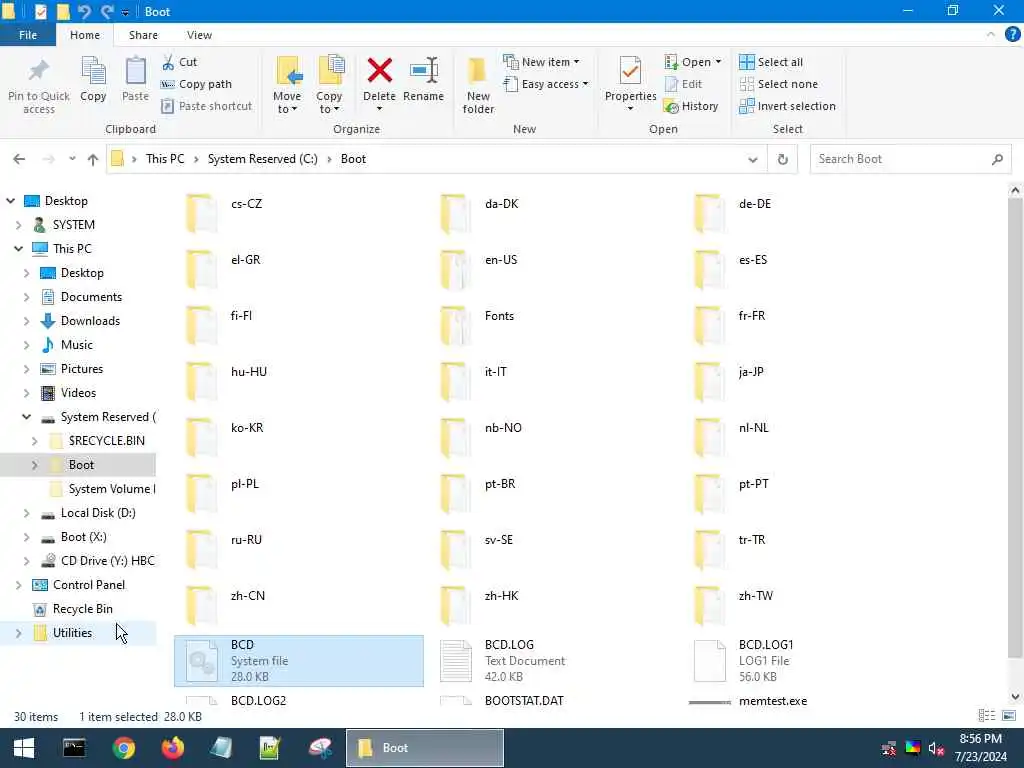Screen dimensions: 1024x768
Task: Click into the Search Boot field
Action: point(910,159)
